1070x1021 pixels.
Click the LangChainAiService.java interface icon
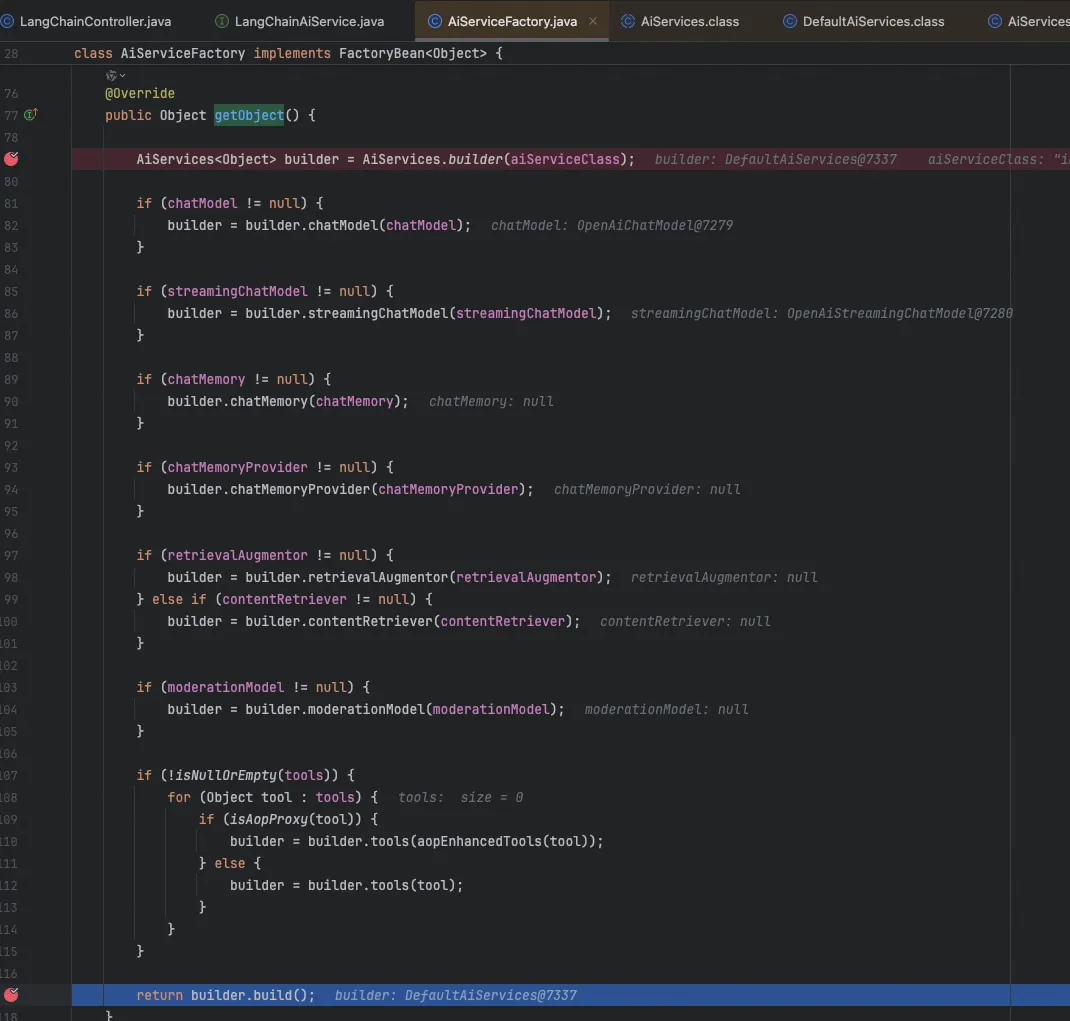tap(221, 21)
